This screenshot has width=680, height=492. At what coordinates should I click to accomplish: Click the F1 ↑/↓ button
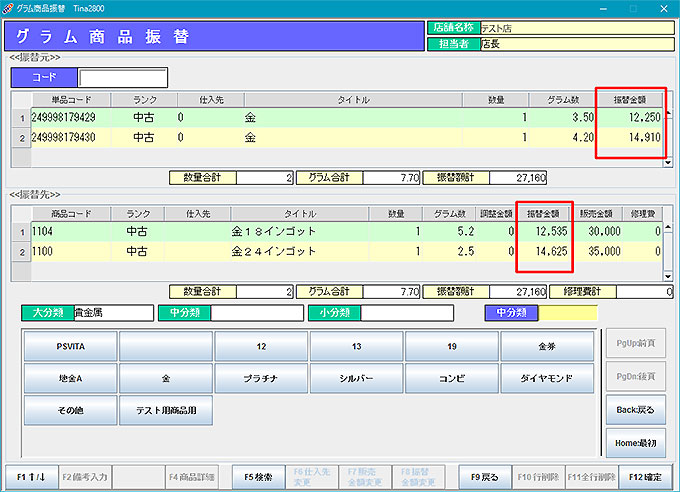click(x=31, y=477)
